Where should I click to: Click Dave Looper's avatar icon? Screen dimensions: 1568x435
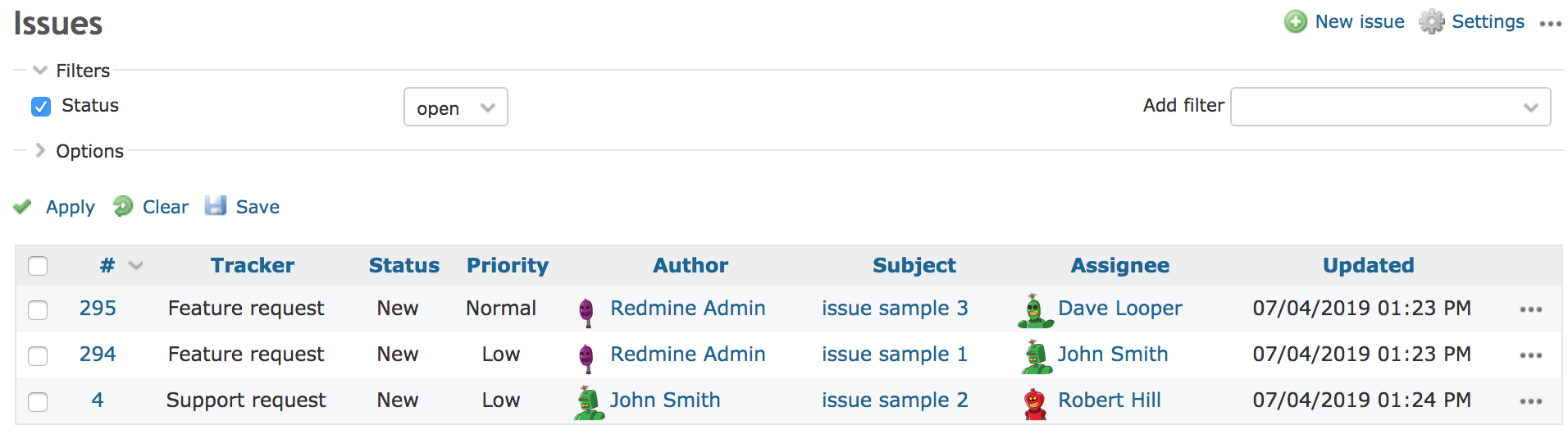click(x=1035, y=311)
